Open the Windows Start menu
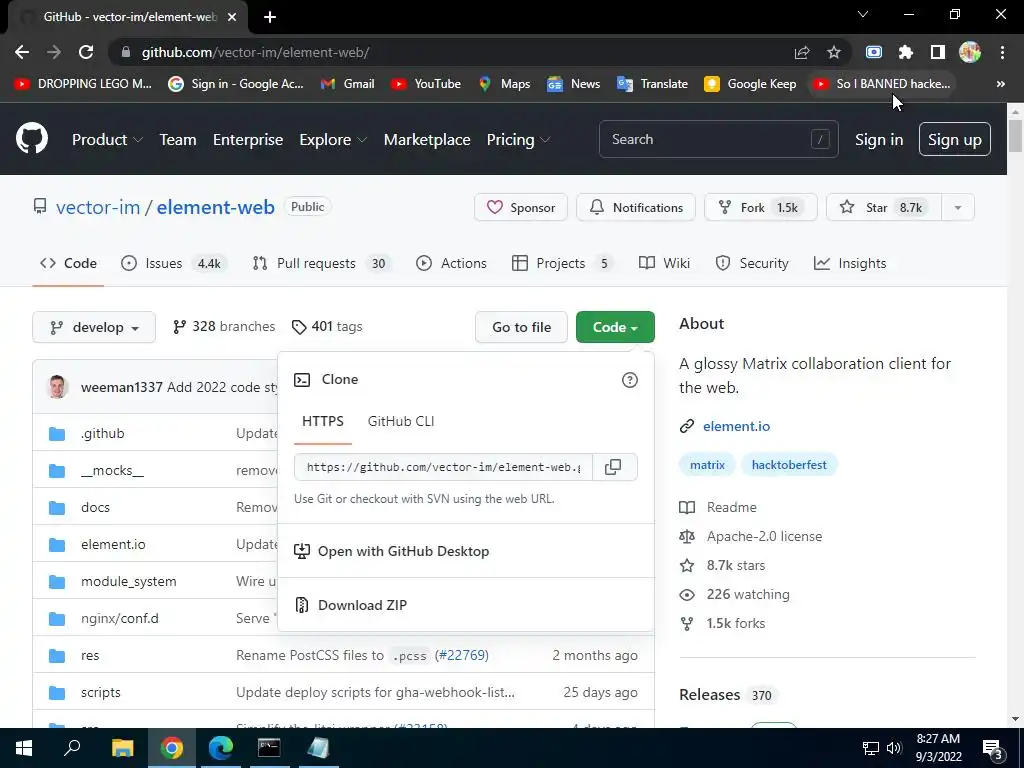Viewport: 1024px width, 768px height. pyautogui.click(x=24, y=748)
